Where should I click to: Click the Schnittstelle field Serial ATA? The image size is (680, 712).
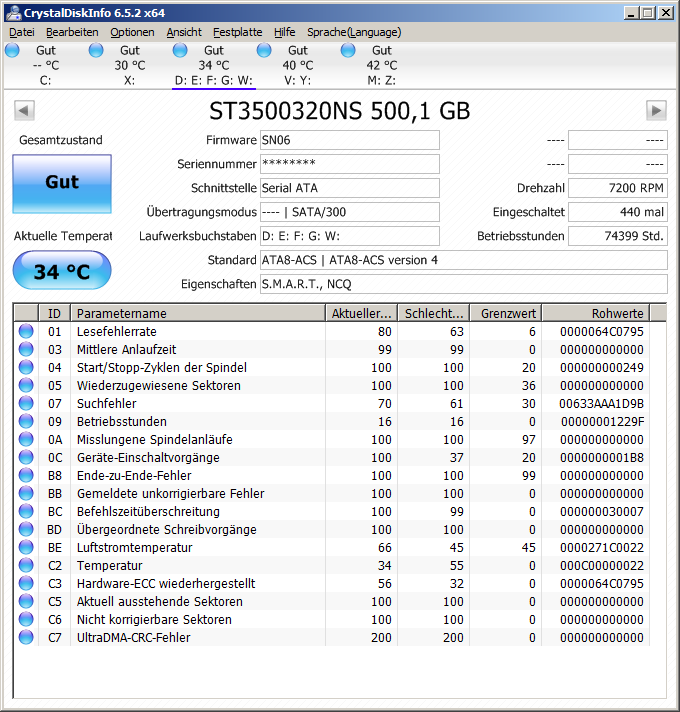coord(350,188)
